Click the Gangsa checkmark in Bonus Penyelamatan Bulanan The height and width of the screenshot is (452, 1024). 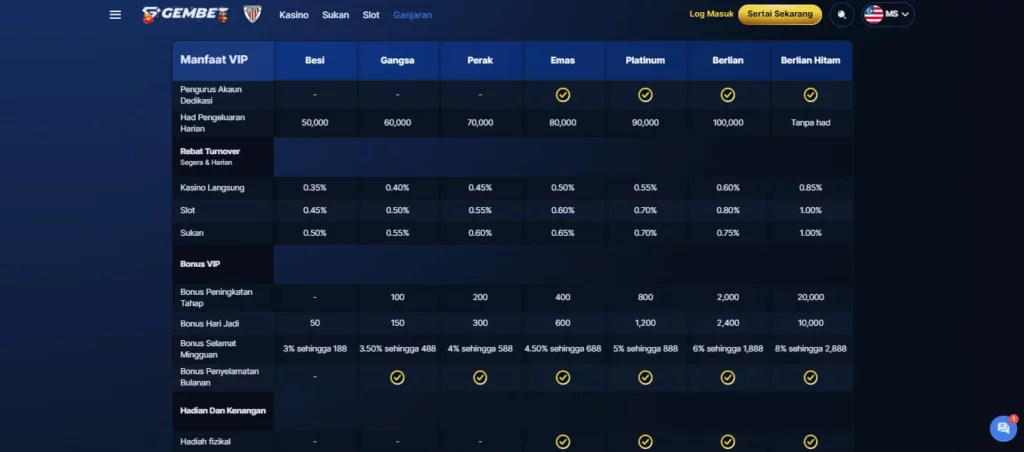(397, 378)
